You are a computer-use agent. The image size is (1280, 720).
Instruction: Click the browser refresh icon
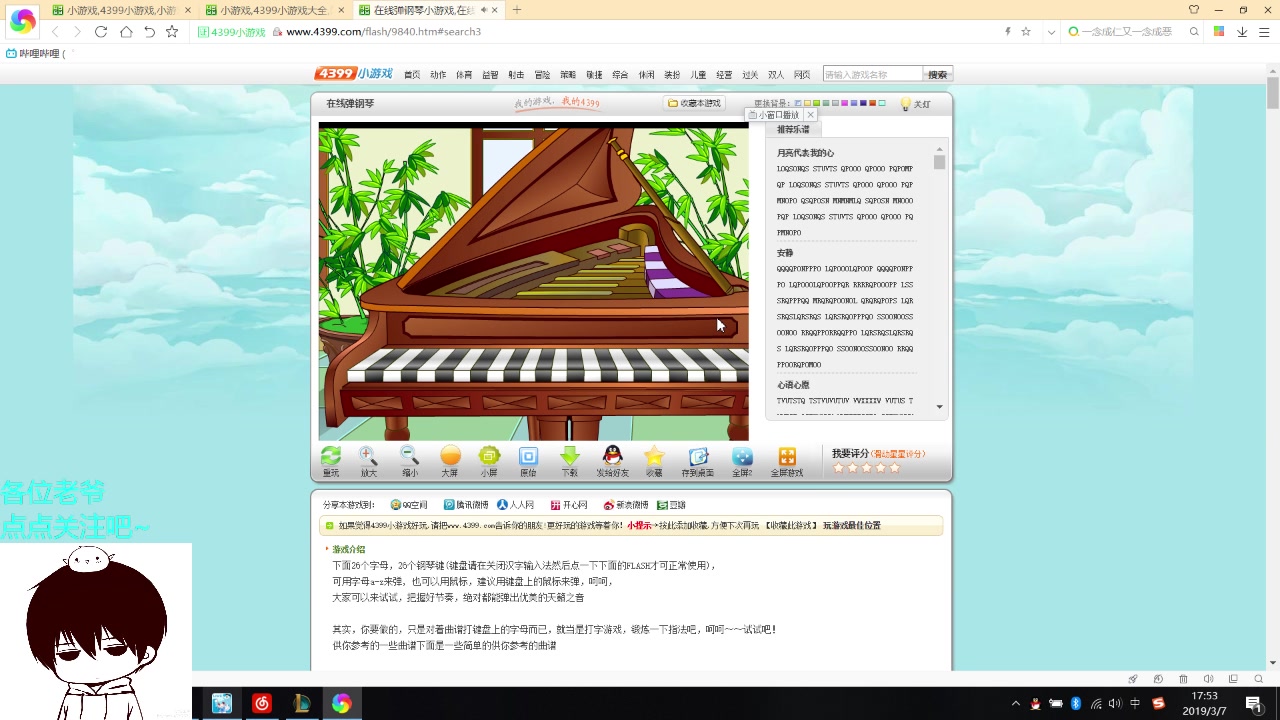101,32
